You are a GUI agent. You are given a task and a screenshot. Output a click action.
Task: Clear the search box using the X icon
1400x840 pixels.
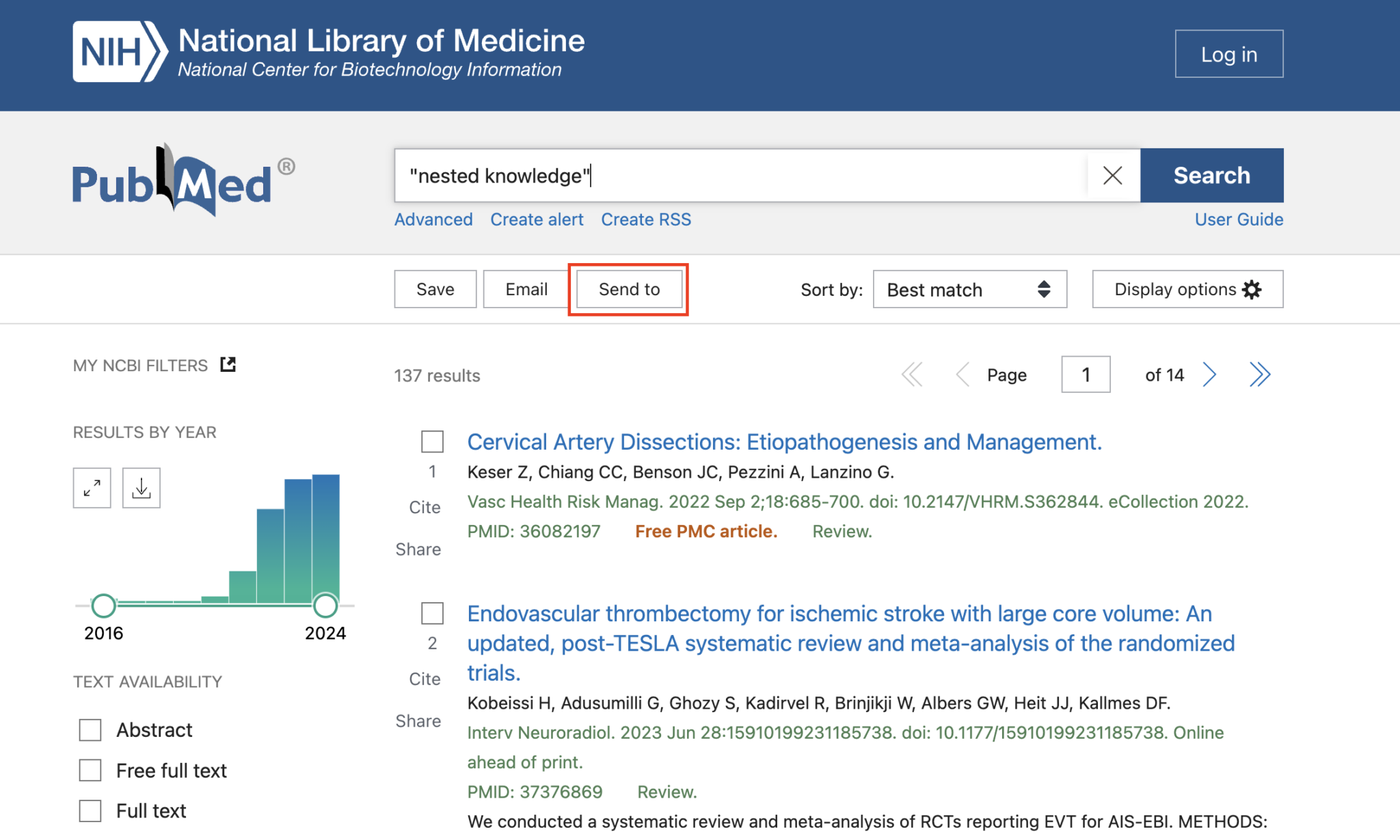(x=1112, y=176)
